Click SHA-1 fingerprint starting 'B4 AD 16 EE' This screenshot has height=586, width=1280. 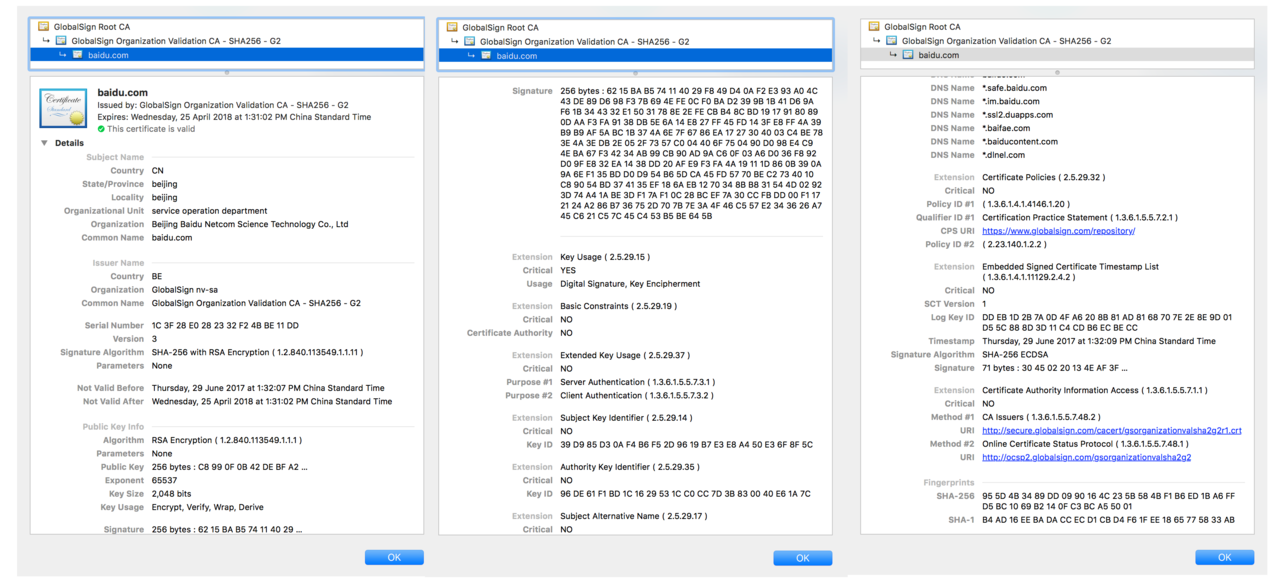pos(1108,520)
